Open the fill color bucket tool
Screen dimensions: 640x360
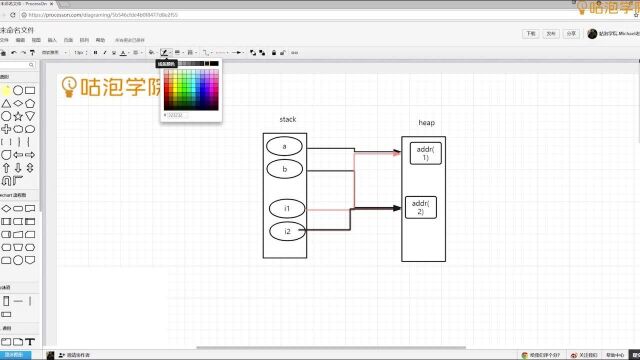(x=151, y=53)
